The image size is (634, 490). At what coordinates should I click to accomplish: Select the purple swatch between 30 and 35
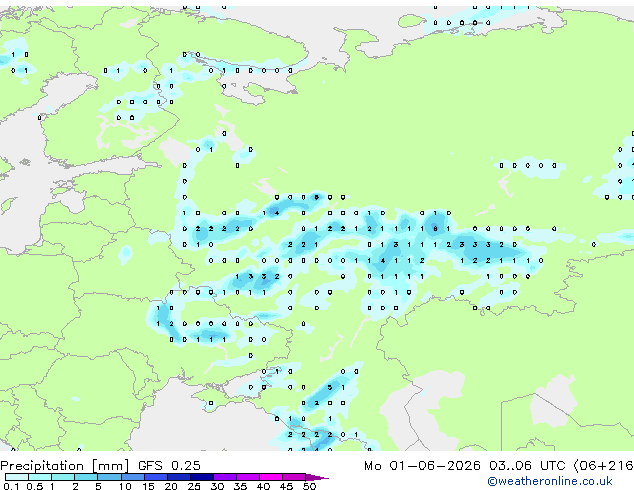pos(224,477)
